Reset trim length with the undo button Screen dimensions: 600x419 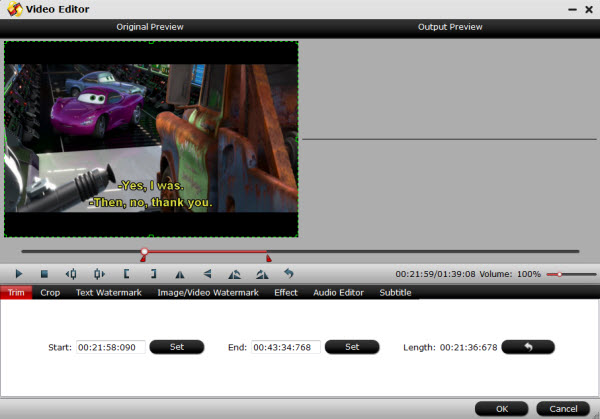(528, 347)
